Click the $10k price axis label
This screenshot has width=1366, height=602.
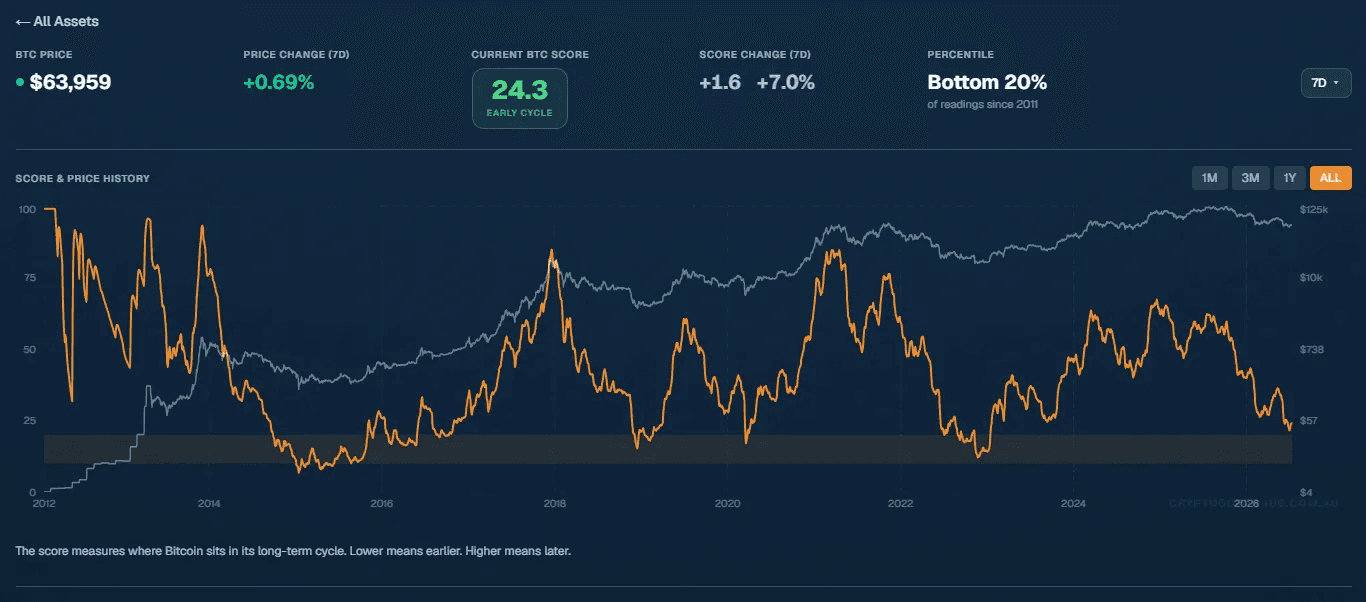coord(1311,279)
